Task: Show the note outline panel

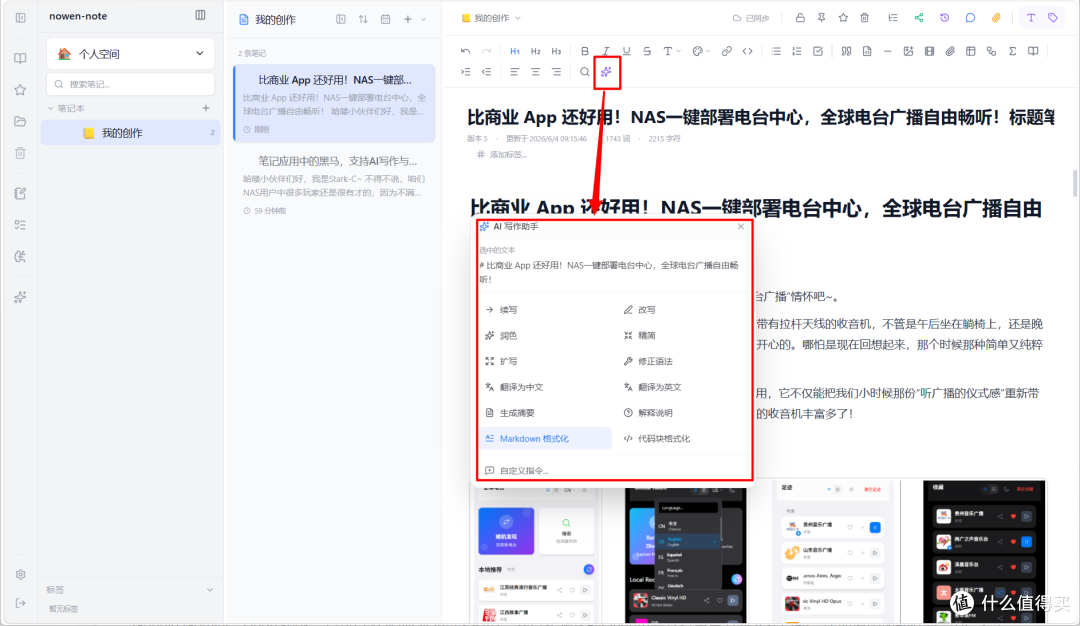Action: pos(893,18)
